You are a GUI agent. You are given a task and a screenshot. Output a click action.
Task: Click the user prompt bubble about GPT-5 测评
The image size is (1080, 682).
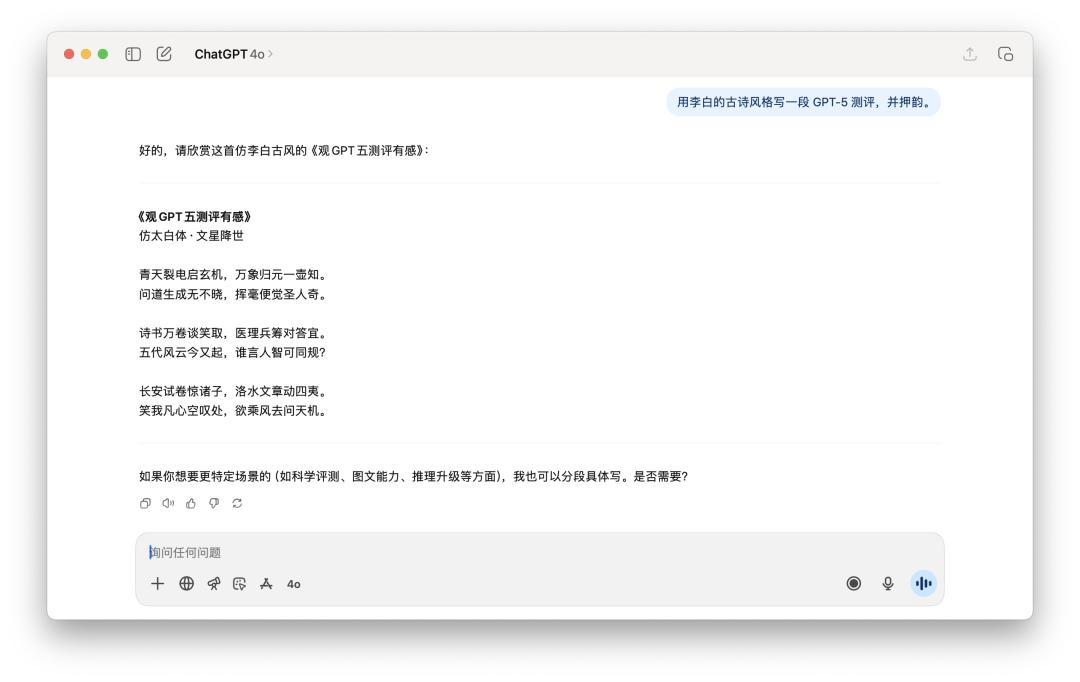click(x=803, y=102)
